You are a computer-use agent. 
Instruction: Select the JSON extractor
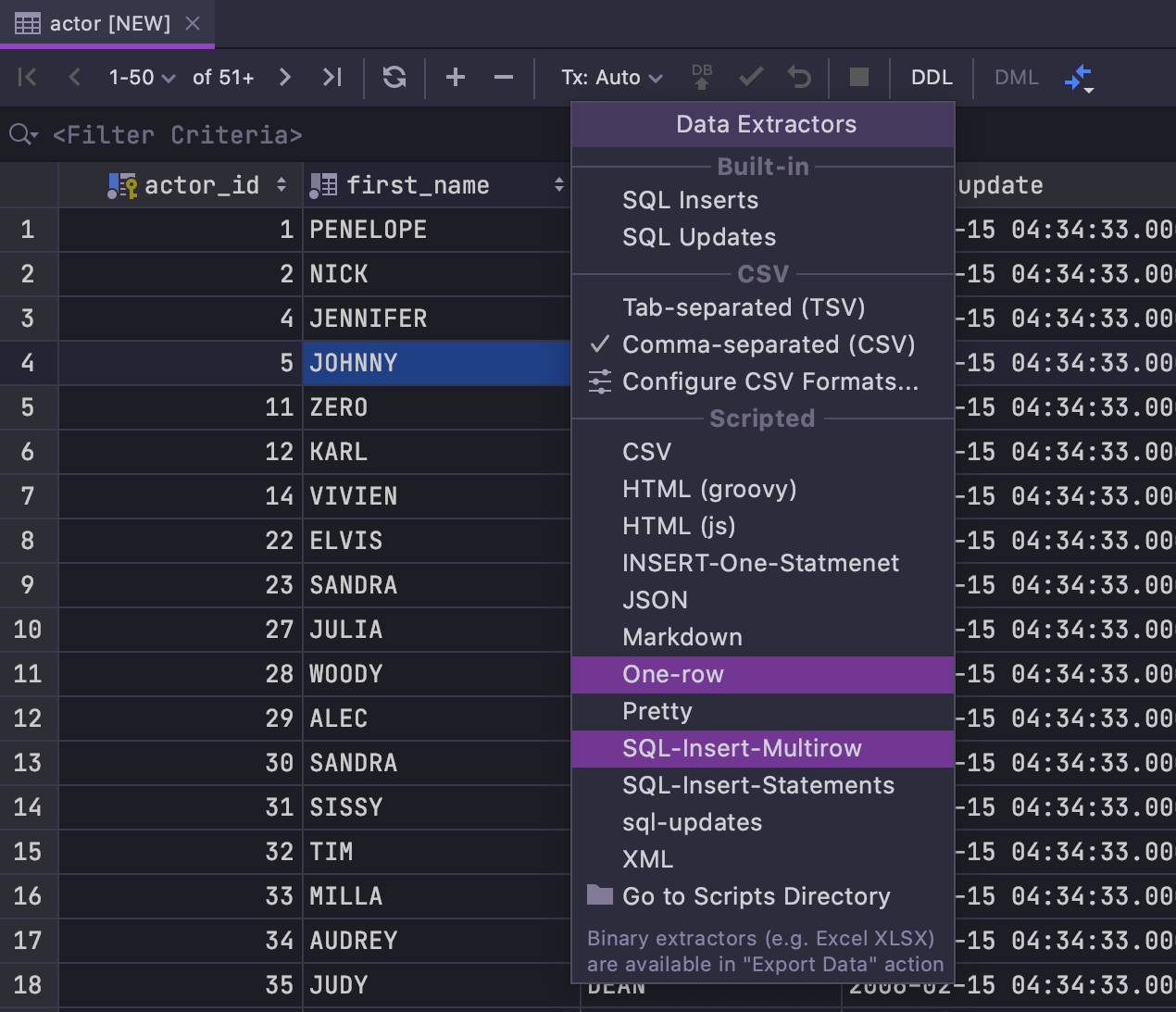click(763, 600)
